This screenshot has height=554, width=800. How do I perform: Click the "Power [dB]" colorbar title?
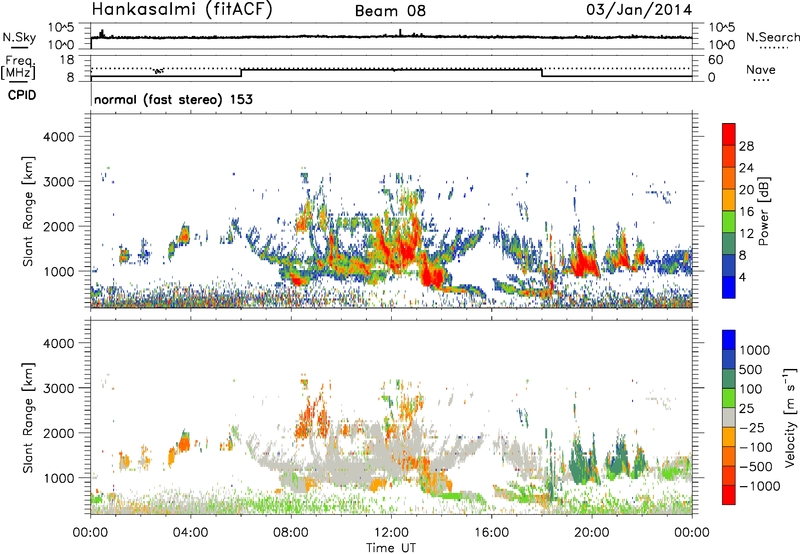point(763,211)
